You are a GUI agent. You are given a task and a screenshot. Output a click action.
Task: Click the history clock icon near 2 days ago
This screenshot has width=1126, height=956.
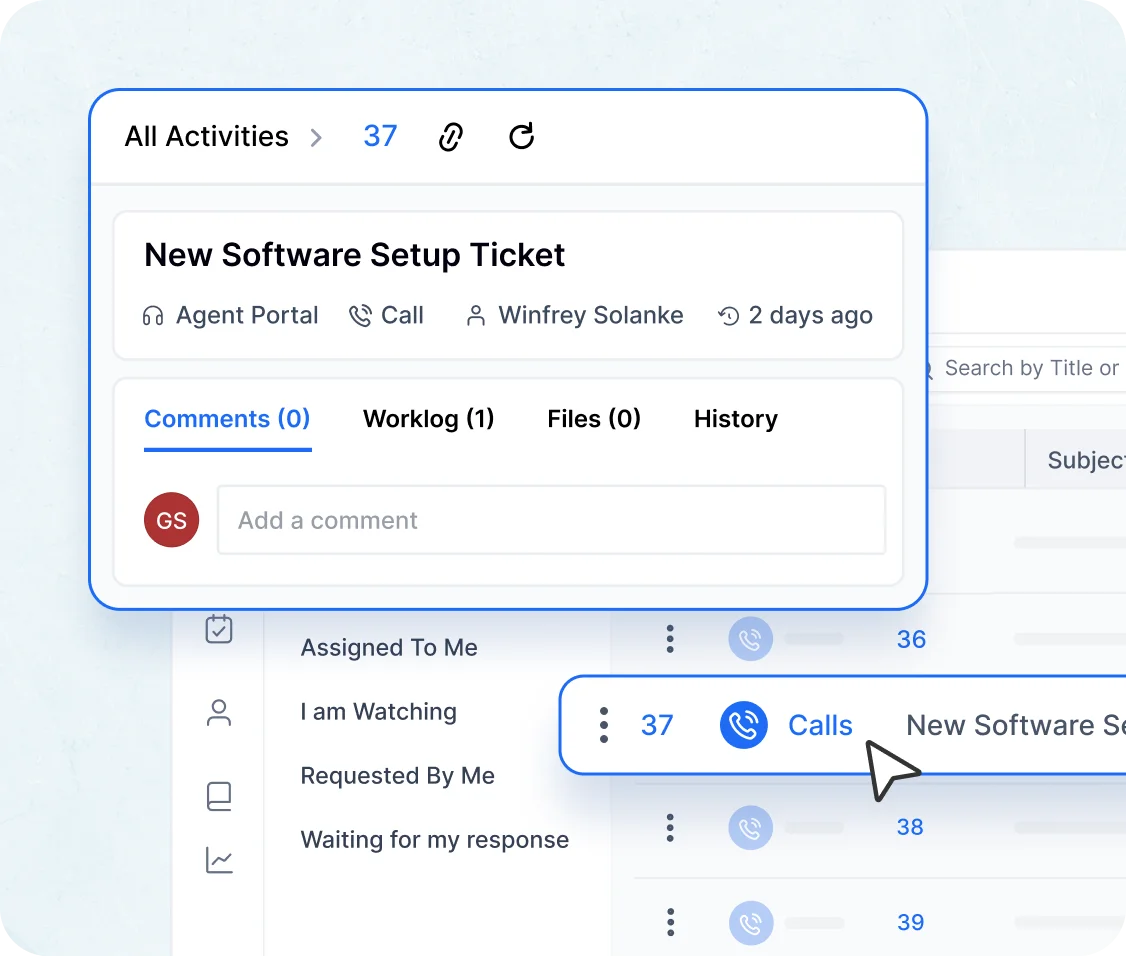(x=726, y=315)
